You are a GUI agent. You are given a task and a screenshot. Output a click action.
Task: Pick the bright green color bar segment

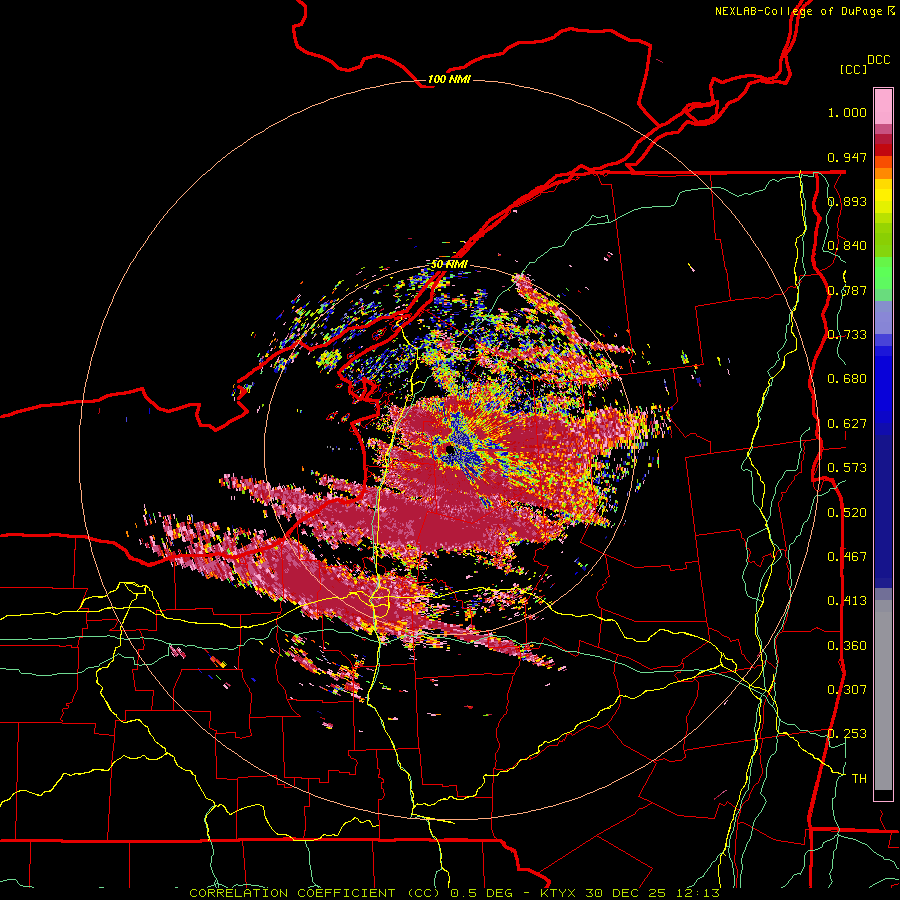point(883,273)
